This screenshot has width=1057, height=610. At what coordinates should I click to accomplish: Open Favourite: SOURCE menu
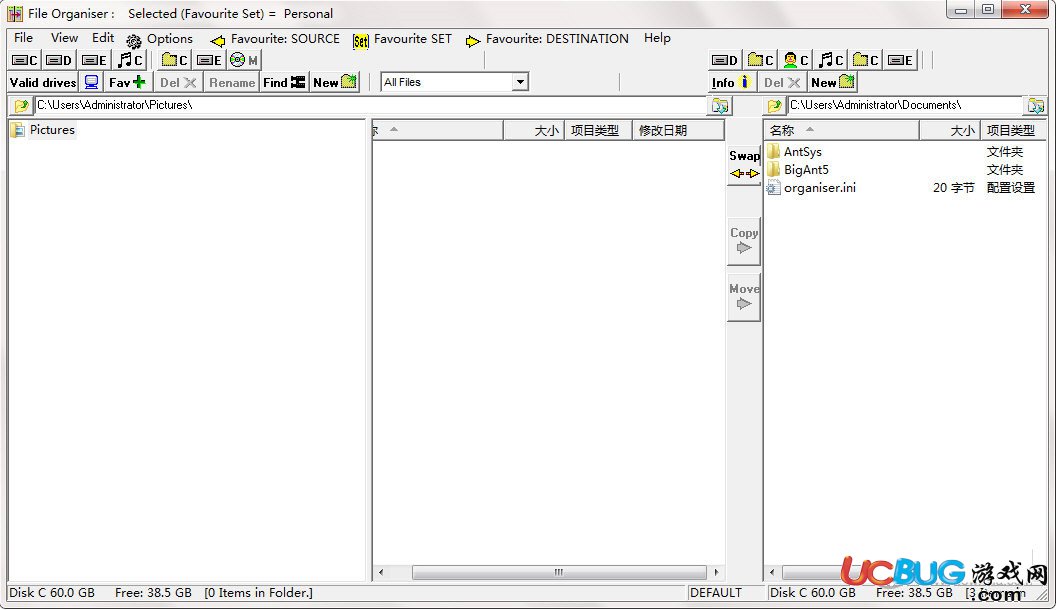tap(275, 39)
